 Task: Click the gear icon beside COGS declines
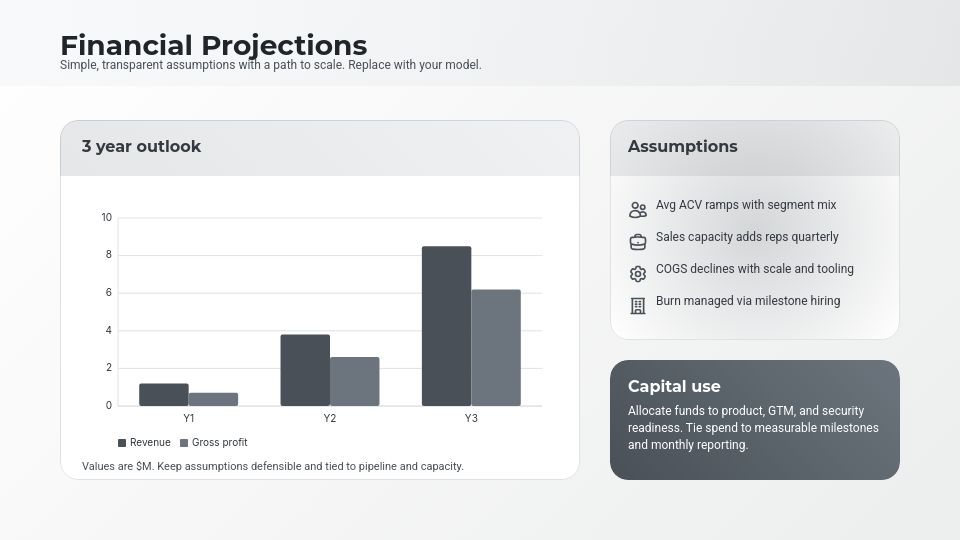pos(638,274)
